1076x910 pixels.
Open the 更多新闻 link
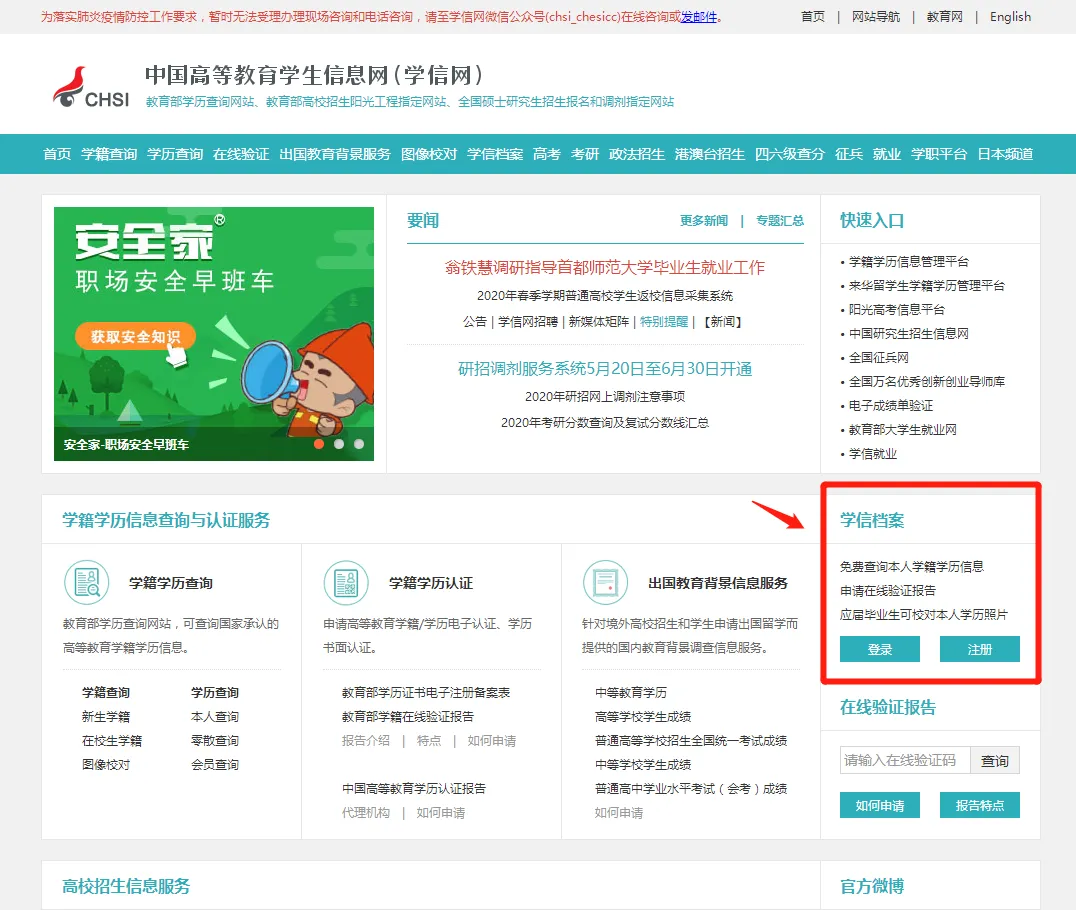(703, 220)
